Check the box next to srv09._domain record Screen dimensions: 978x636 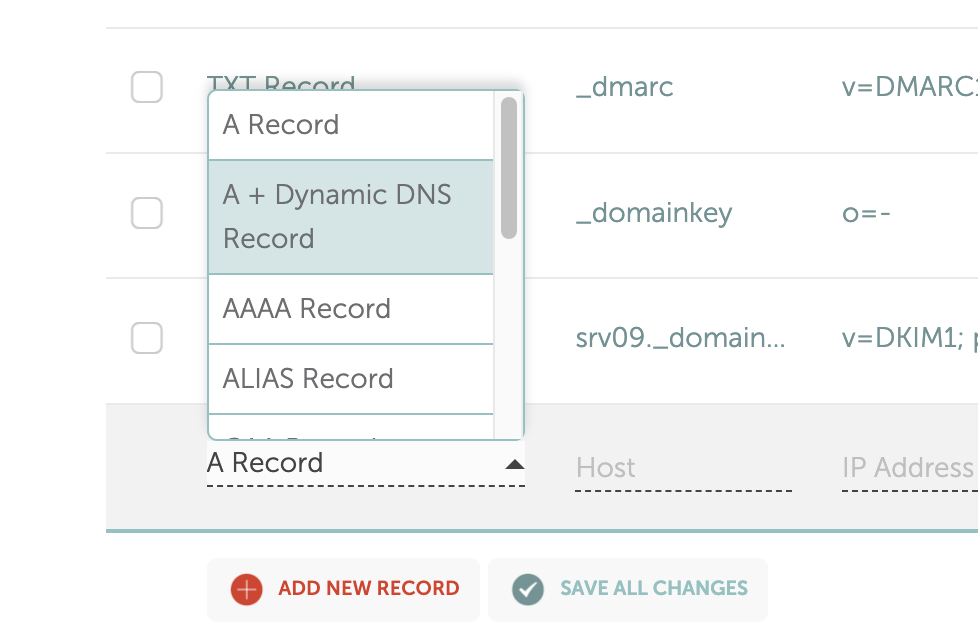coord(147,338)
